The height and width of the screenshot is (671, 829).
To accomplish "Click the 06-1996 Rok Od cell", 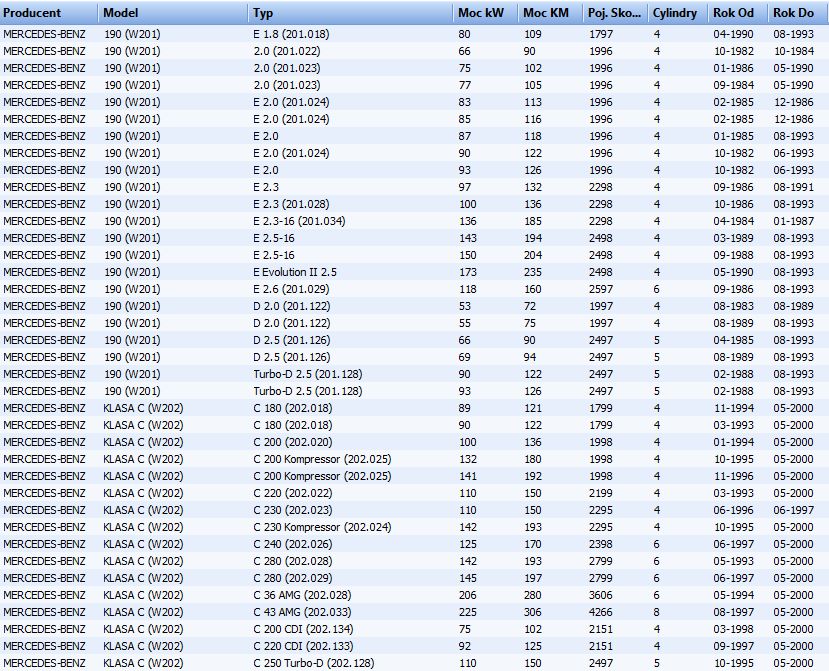I will pos(733,510).
